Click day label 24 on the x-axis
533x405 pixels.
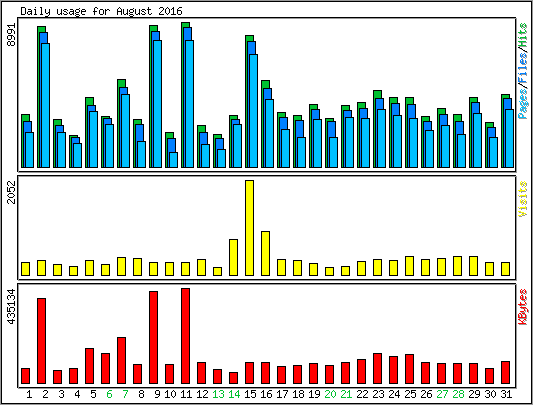tap(394, 394)
